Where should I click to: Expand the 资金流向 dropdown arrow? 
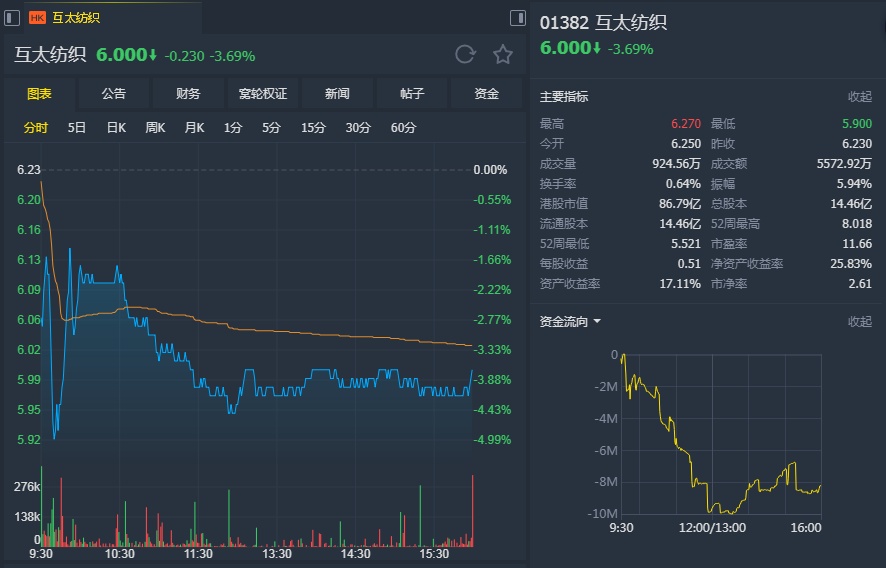click(597, 322)
